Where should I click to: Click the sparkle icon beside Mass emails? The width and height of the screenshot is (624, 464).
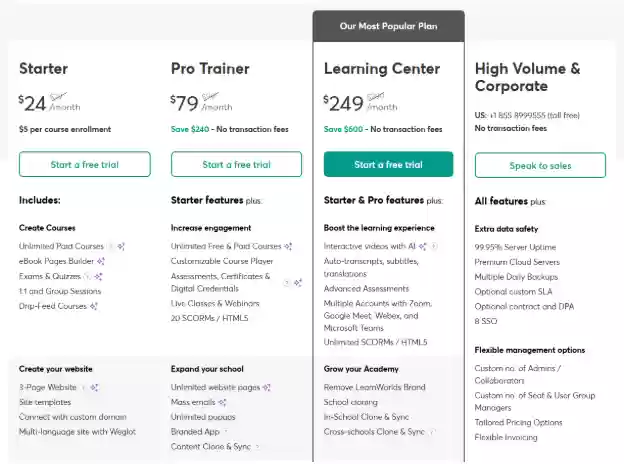pyautogui.click(x=222, y=402)
